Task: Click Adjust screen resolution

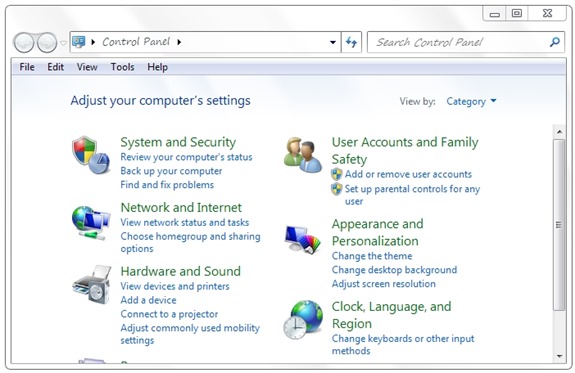Action: (384, 284)
